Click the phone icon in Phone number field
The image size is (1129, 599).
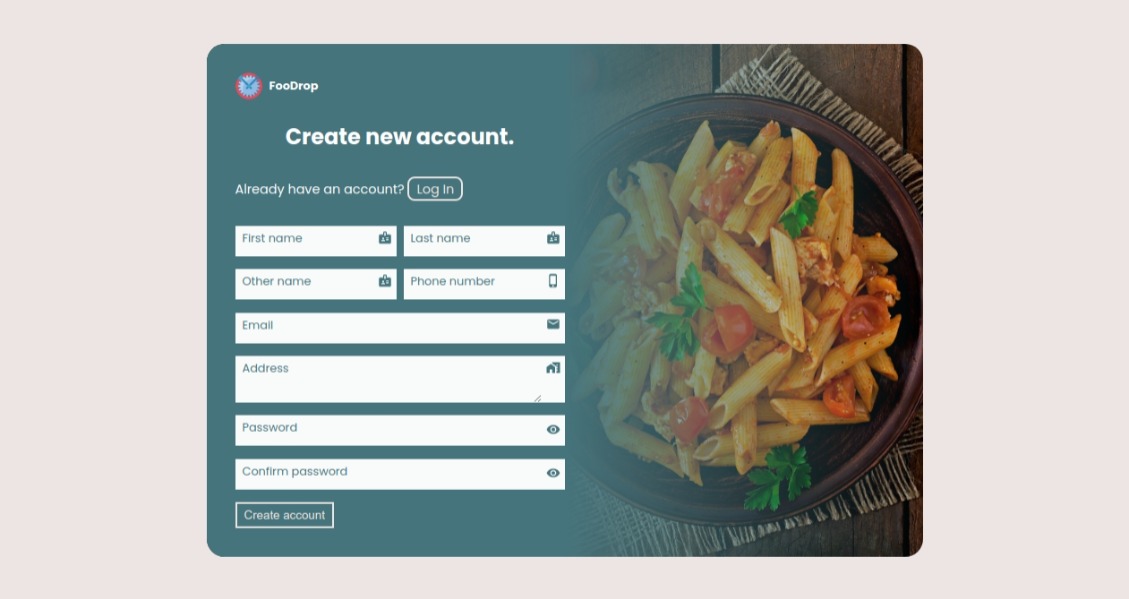click(553, 281)
